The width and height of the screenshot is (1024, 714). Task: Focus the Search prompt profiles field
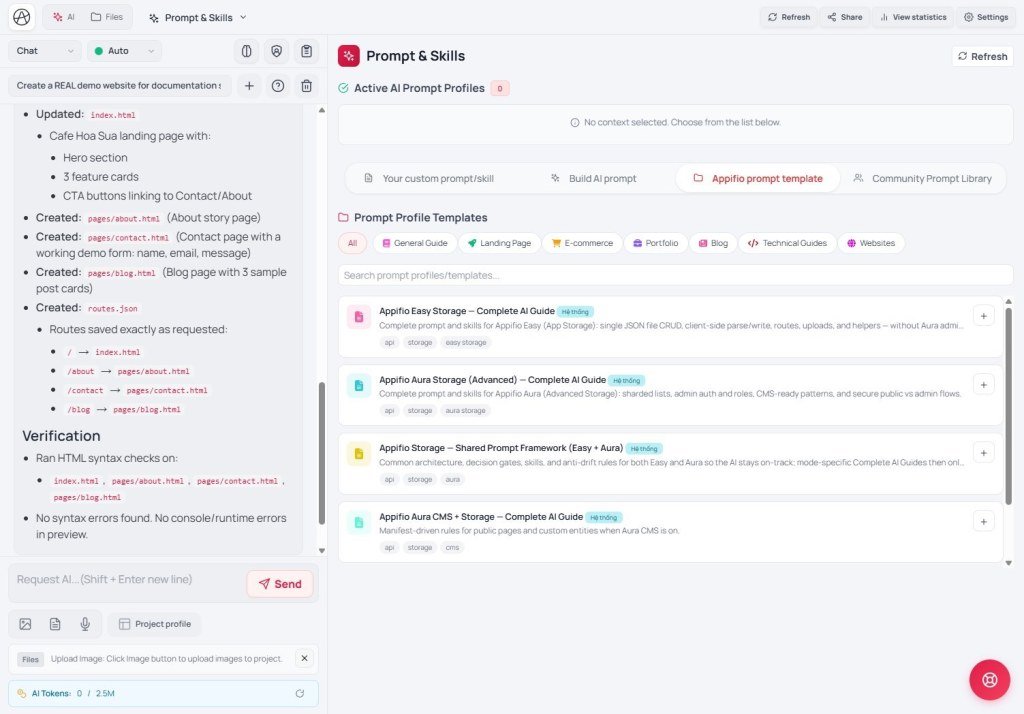[x=675, y=275]
